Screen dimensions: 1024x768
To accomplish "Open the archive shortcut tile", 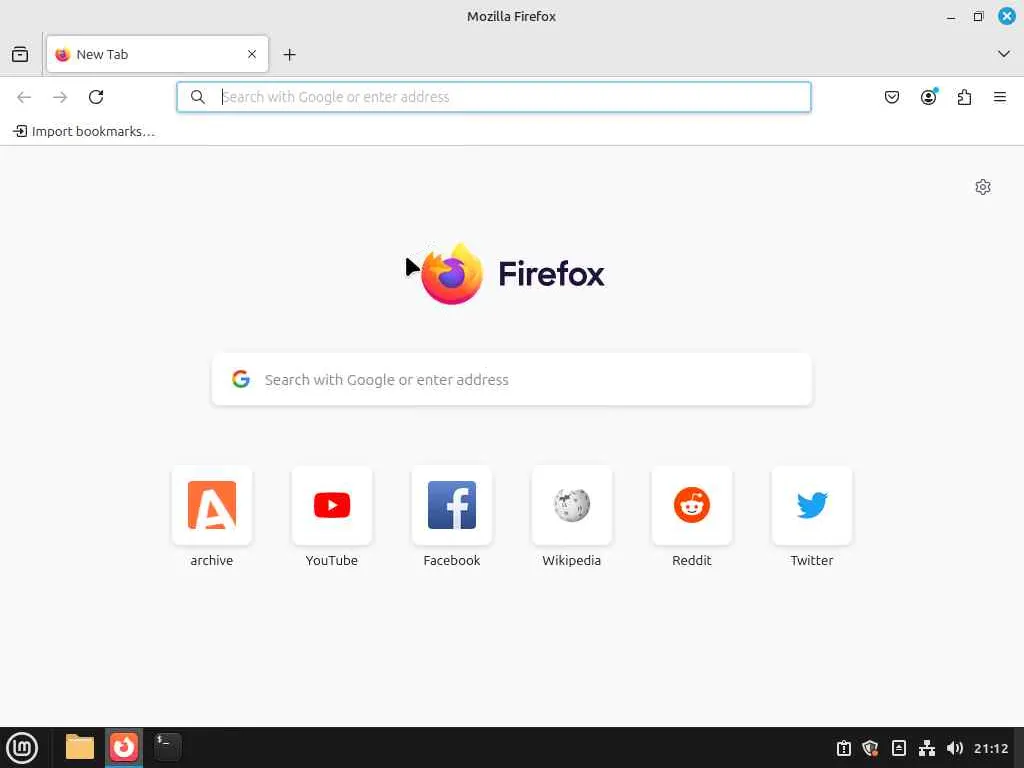I will tap(212, 505).
